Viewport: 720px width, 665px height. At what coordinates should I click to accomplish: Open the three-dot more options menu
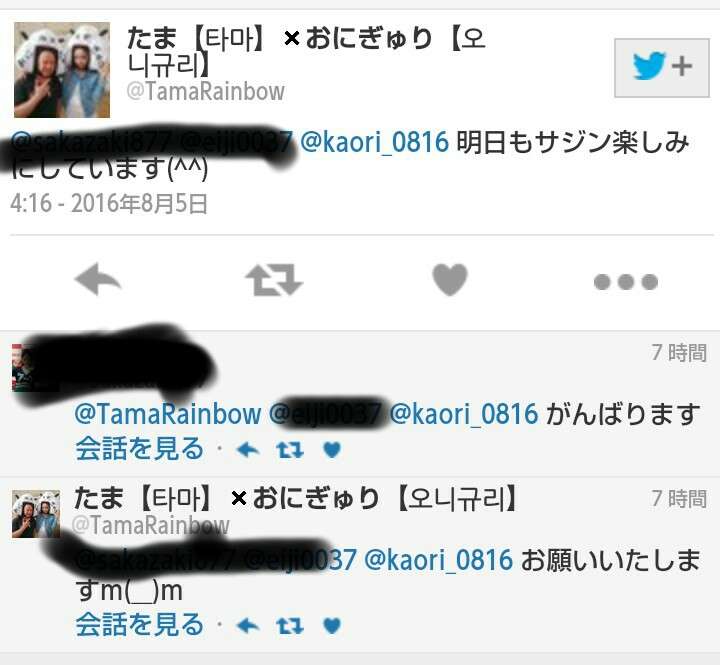point(626,282)
